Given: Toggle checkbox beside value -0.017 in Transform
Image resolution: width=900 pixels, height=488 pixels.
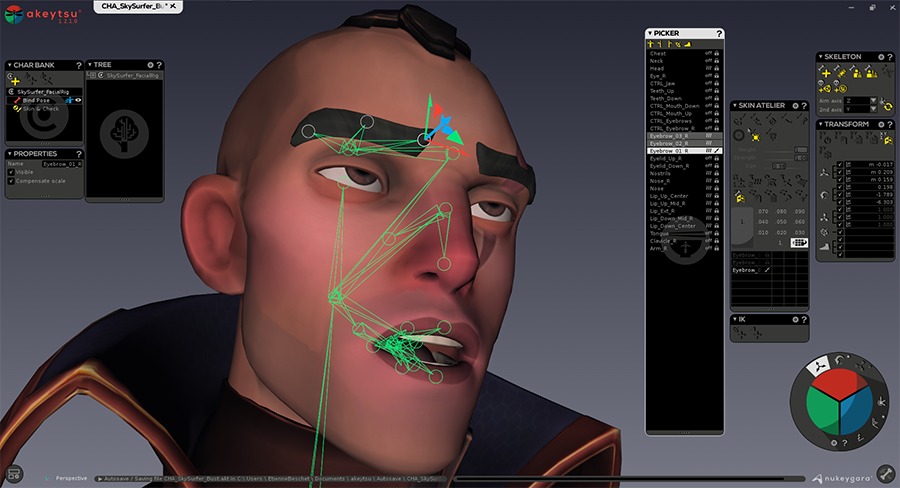Looking at the screenshot, I should (841, 164).
